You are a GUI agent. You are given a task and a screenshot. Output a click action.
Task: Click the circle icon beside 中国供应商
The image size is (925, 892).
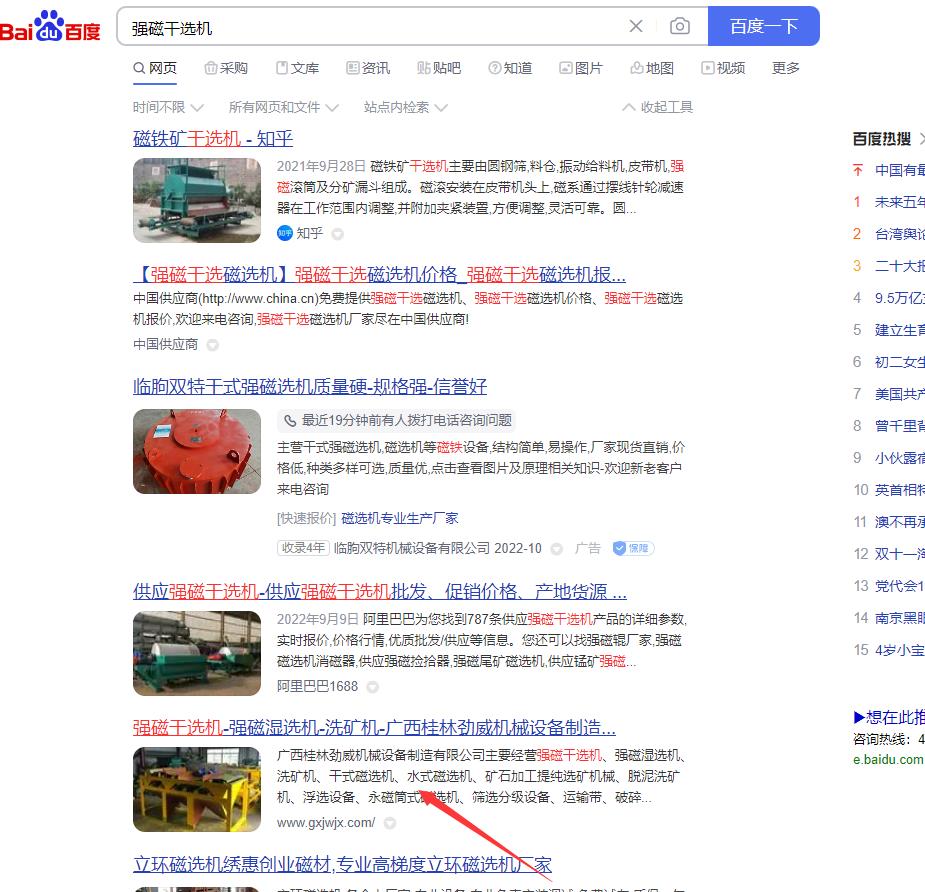pos(213,345)
